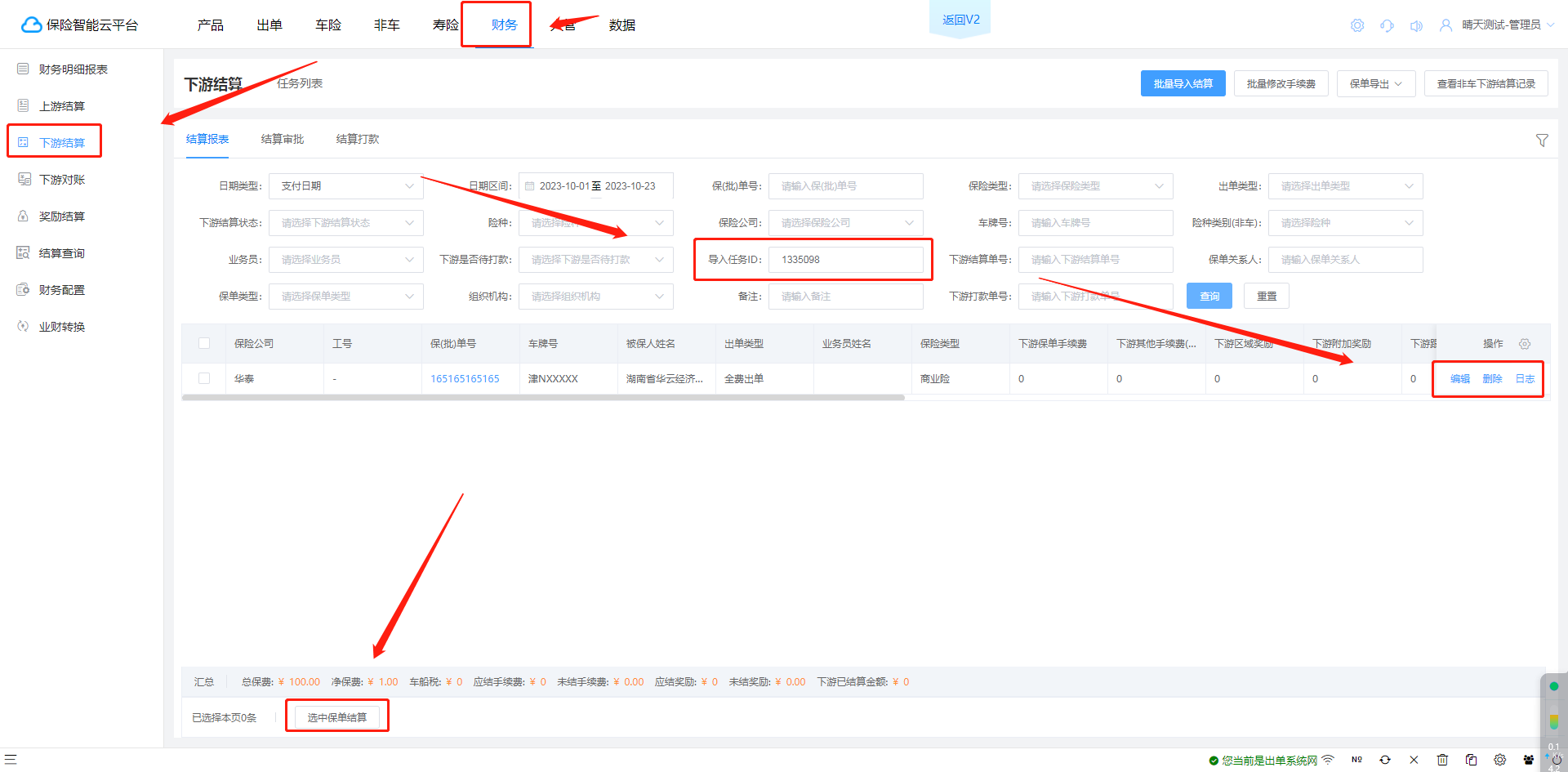The image size is (1568, 772).
Task: Open the 保险类型 dropdown
Action: [x=1096, y=186]
